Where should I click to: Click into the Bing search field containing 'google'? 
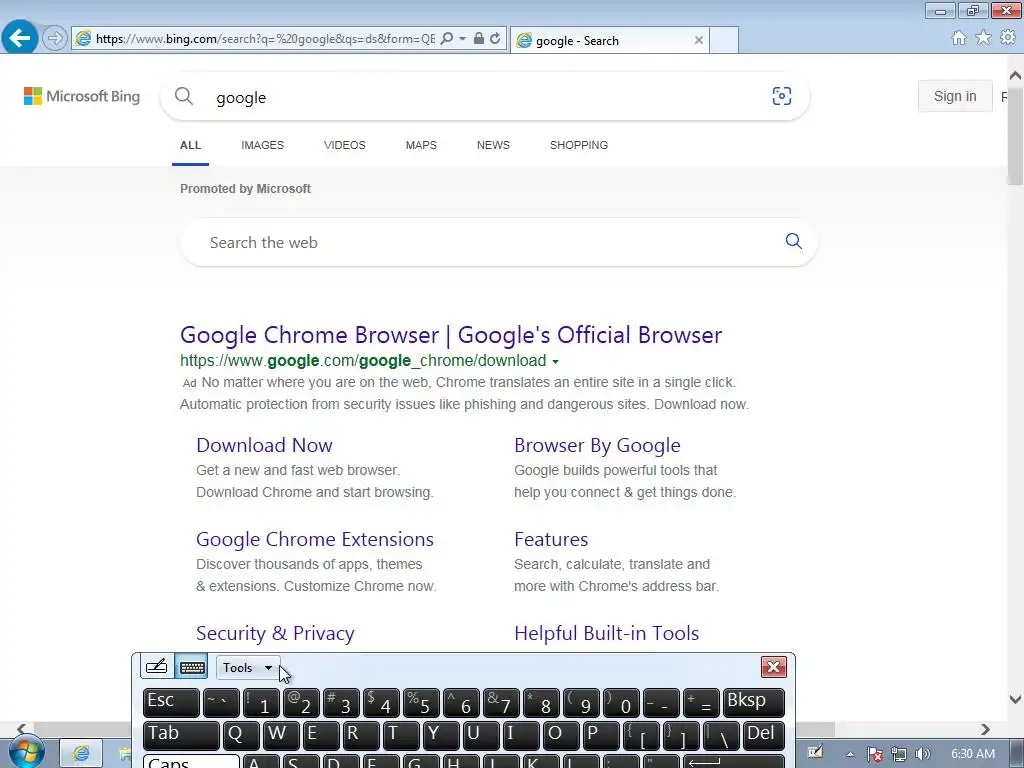click(483, 97)
